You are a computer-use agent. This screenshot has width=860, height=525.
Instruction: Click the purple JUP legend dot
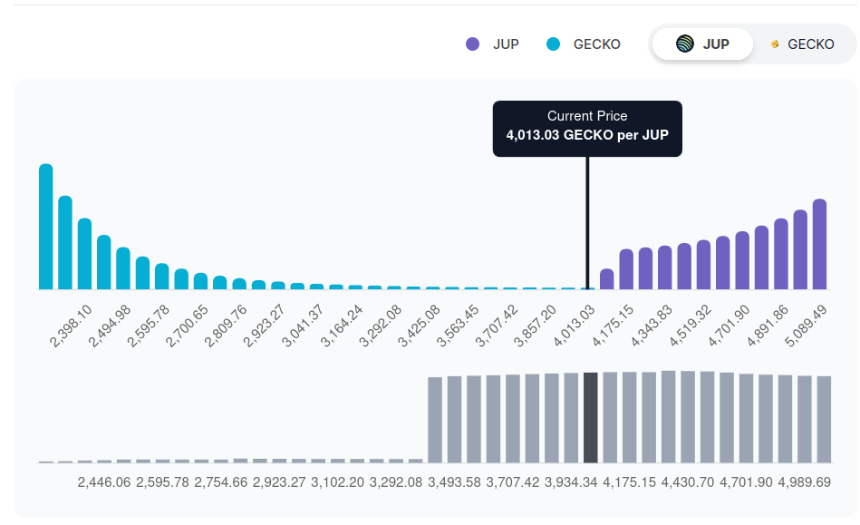coord(472,44)
